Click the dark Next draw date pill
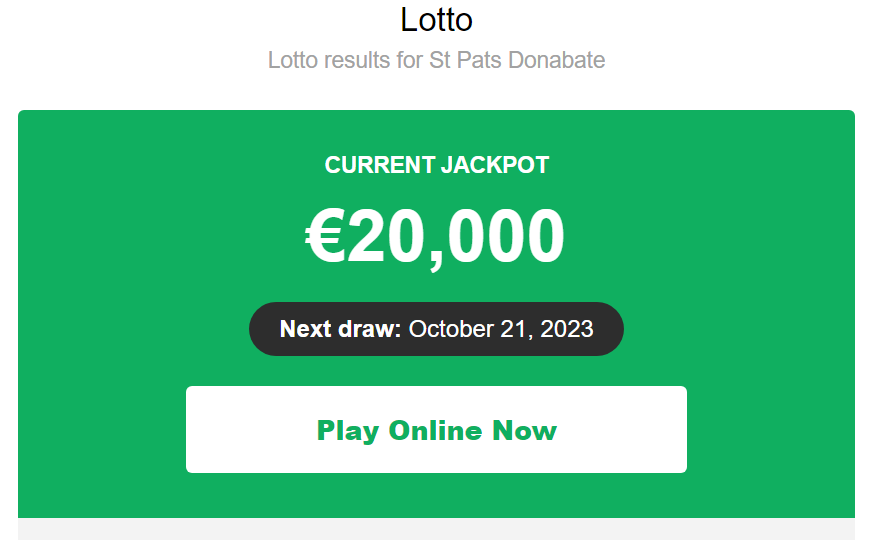Screen dimensions: 880x540 [436, 329]
